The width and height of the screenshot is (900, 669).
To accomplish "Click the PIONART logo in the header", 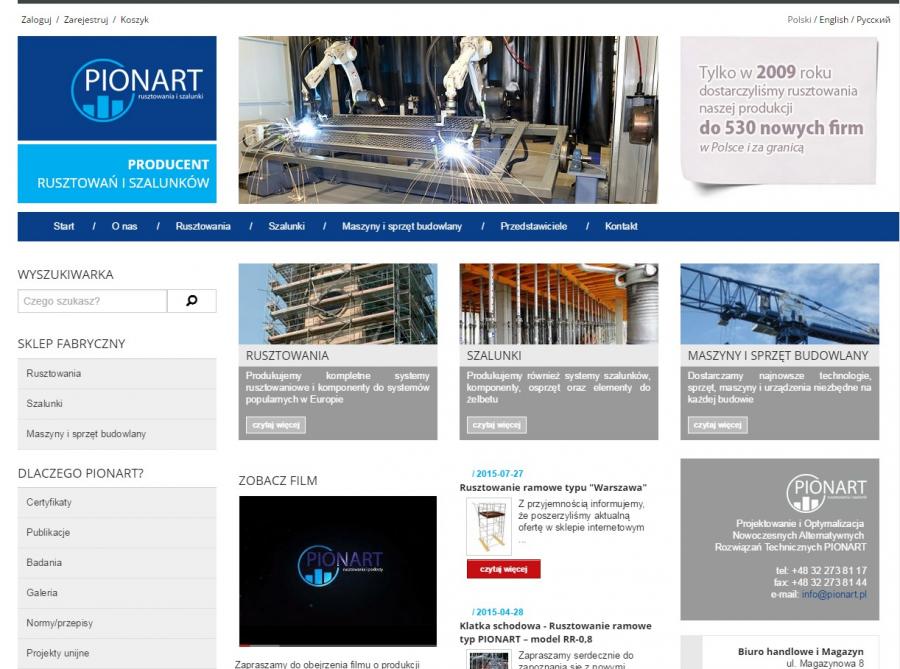I will coord(117,88).
